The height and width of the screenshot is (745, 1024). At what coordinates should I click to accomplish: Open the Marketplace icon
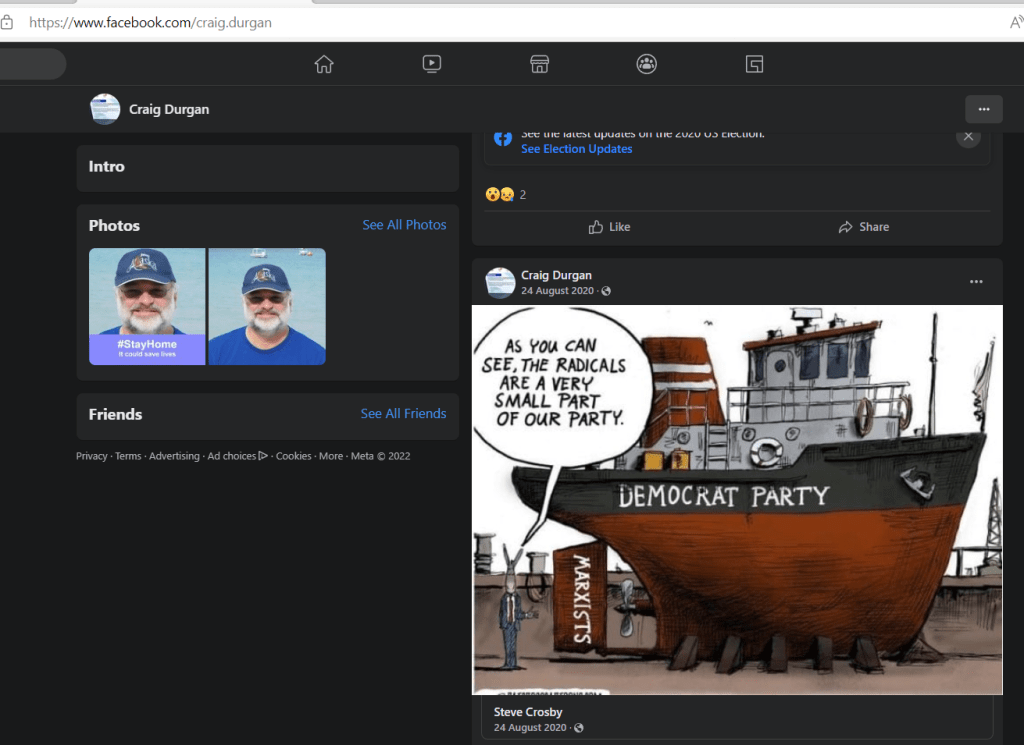(539, 64)
